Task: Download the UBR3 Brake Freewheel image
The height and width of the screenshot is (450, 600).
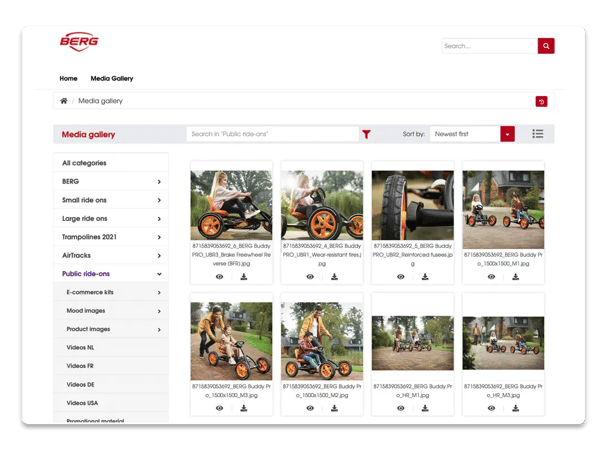Action: 244,277
